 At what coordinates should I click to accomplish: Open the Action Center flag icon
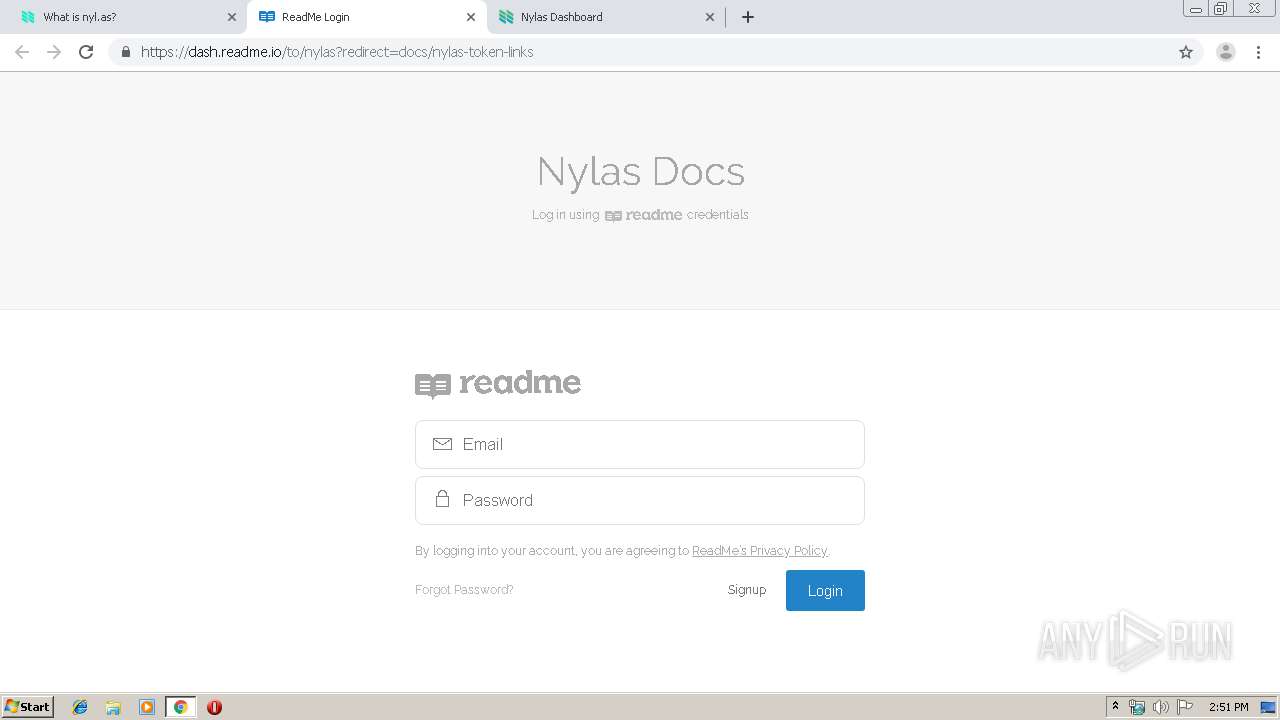click(x=1185, y=707)
